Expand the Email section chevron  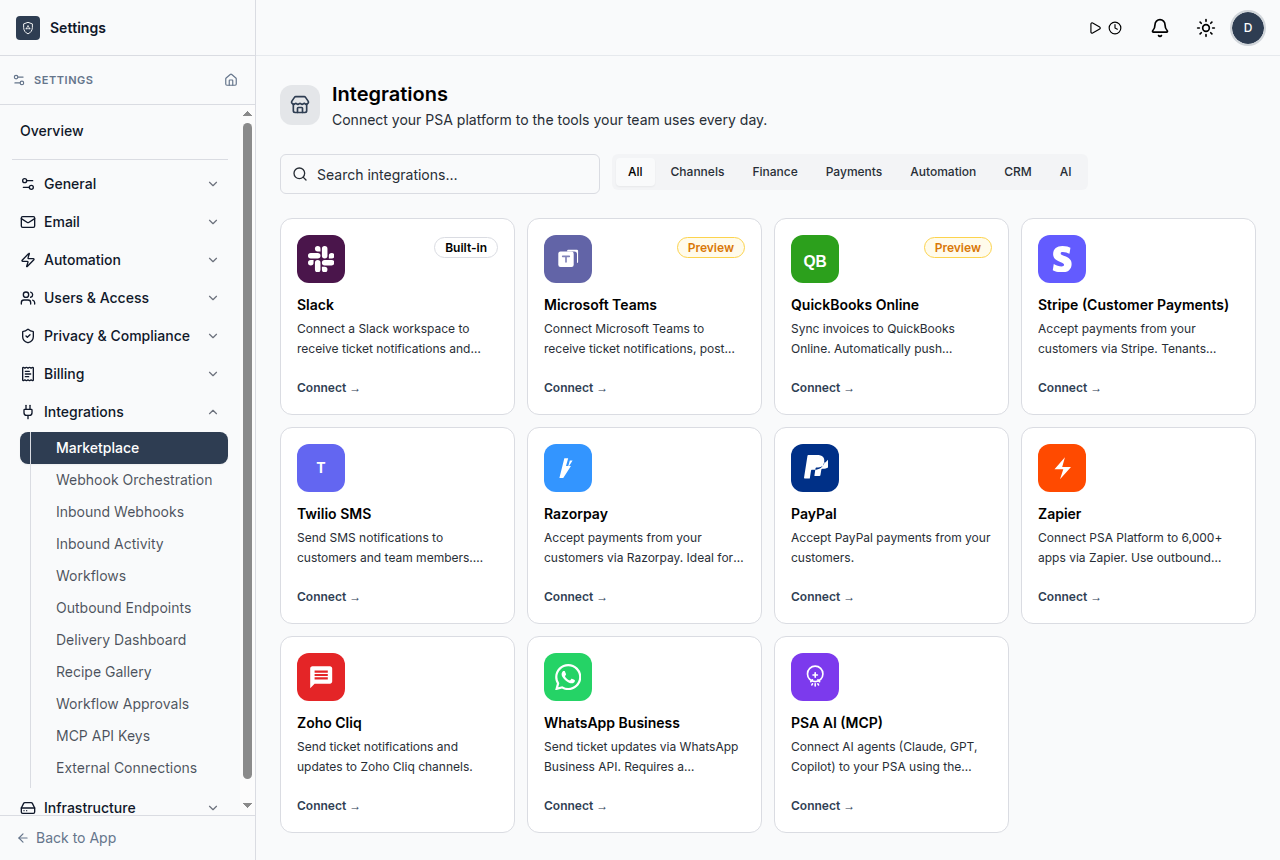click(x=213, y=222)
